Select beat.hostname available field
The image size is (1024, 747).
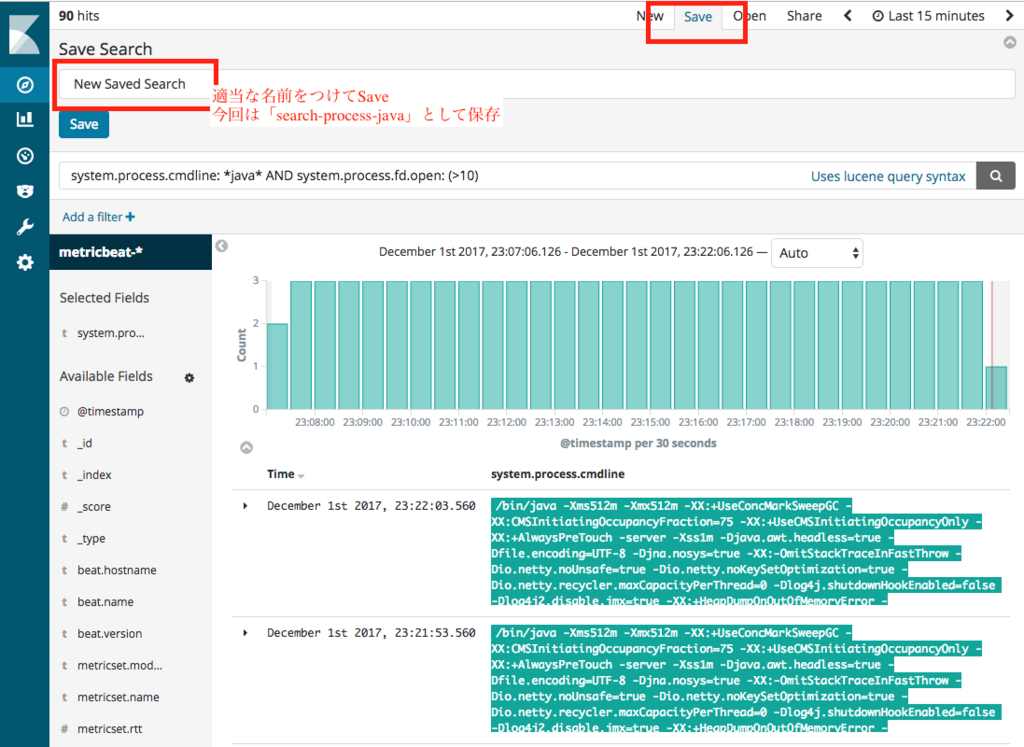[x=117, y=570]
